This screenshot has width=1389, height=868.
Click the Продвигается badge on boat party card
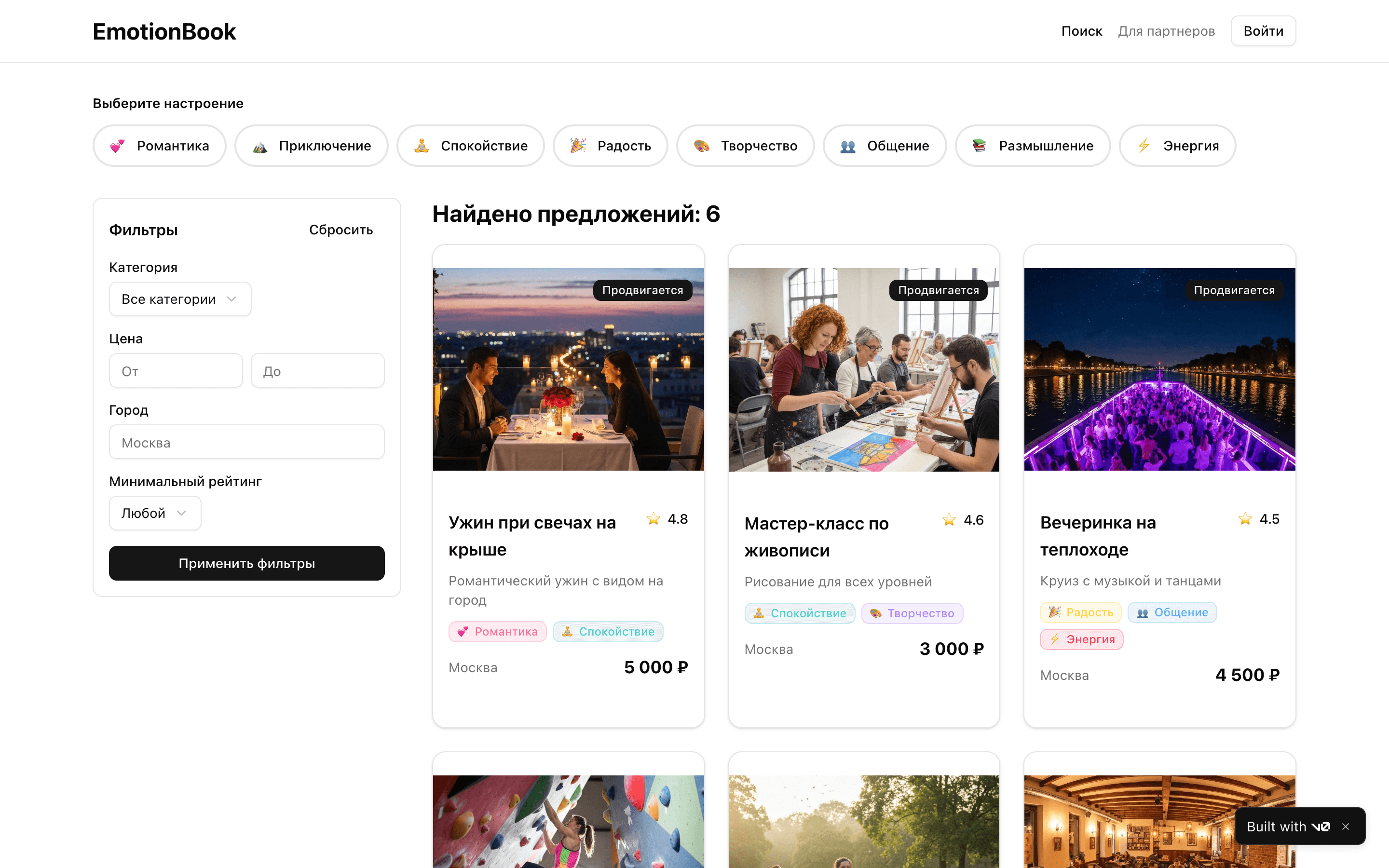(1234, 290)
